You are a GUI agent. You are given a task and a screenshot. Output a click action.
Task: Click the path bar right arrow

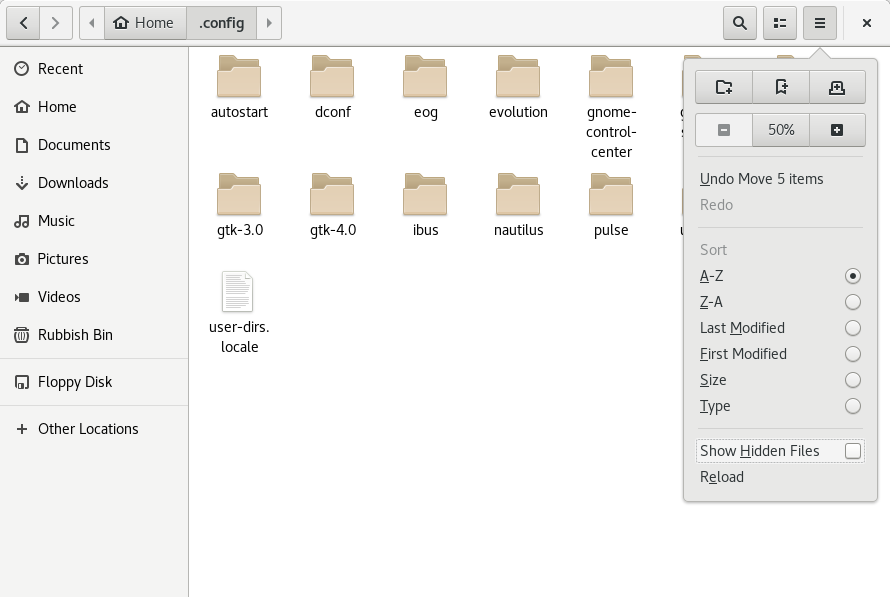268,22
